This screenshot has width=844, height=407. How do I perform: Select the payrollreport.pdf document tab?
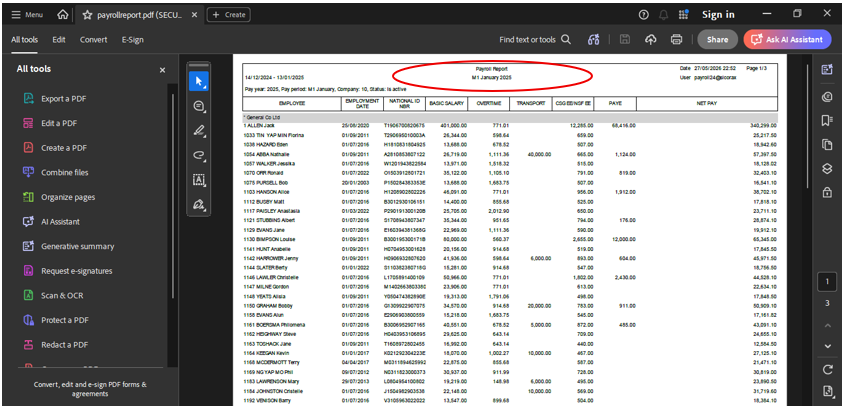pos(139,15)
